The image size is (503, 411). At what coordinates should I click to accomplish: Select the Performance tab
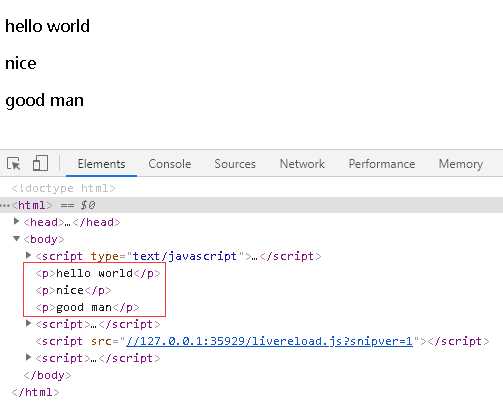(382, 164)
